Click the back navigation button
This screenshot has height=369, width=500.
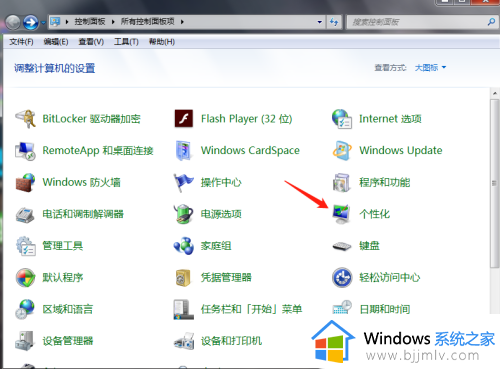pos(13,22)
